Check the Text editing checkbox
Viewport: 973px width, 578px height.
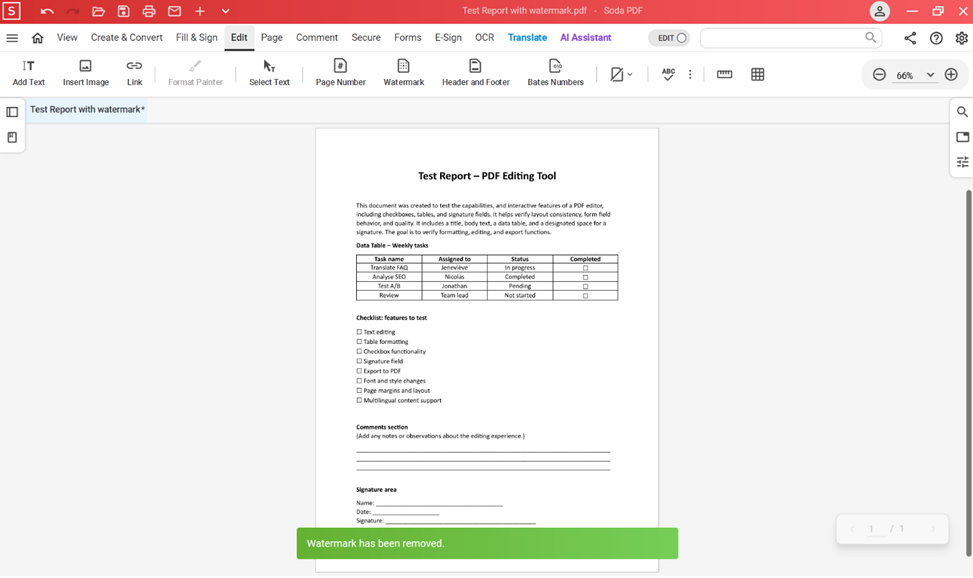click(358, 331)
